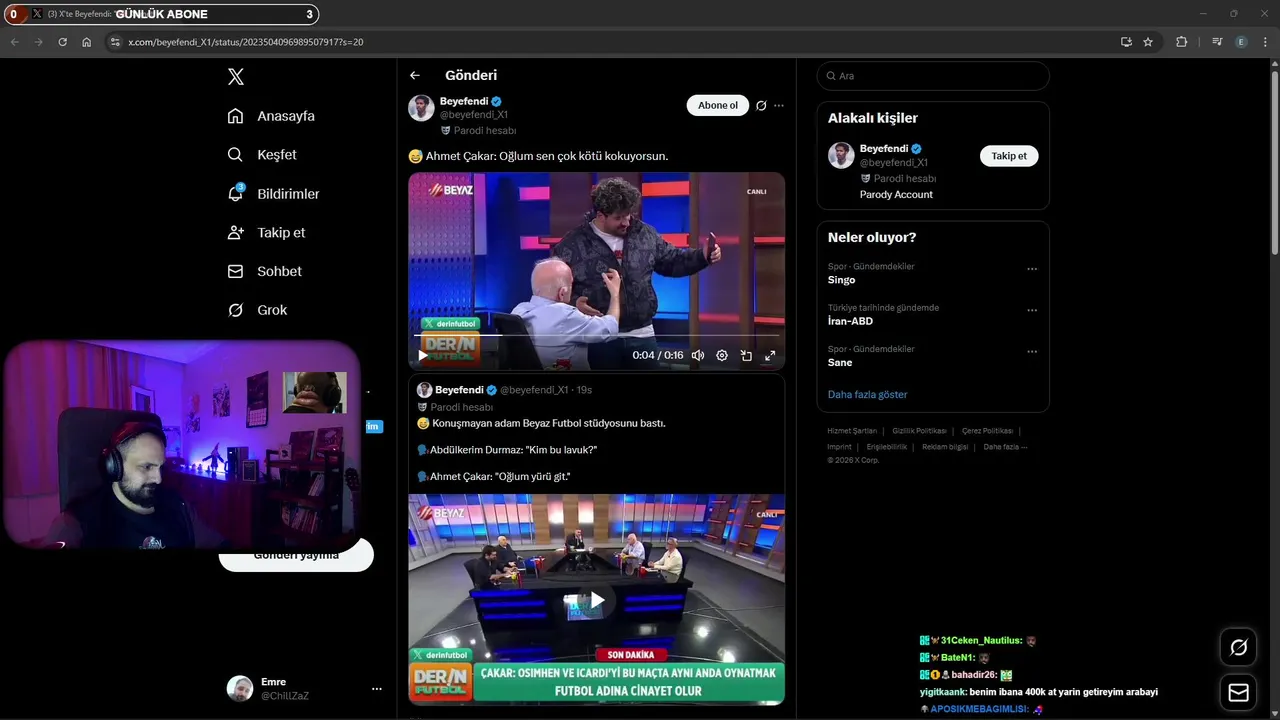
Task: Open Erişilebilirlik footer link
Action: [x=887, y=447]
